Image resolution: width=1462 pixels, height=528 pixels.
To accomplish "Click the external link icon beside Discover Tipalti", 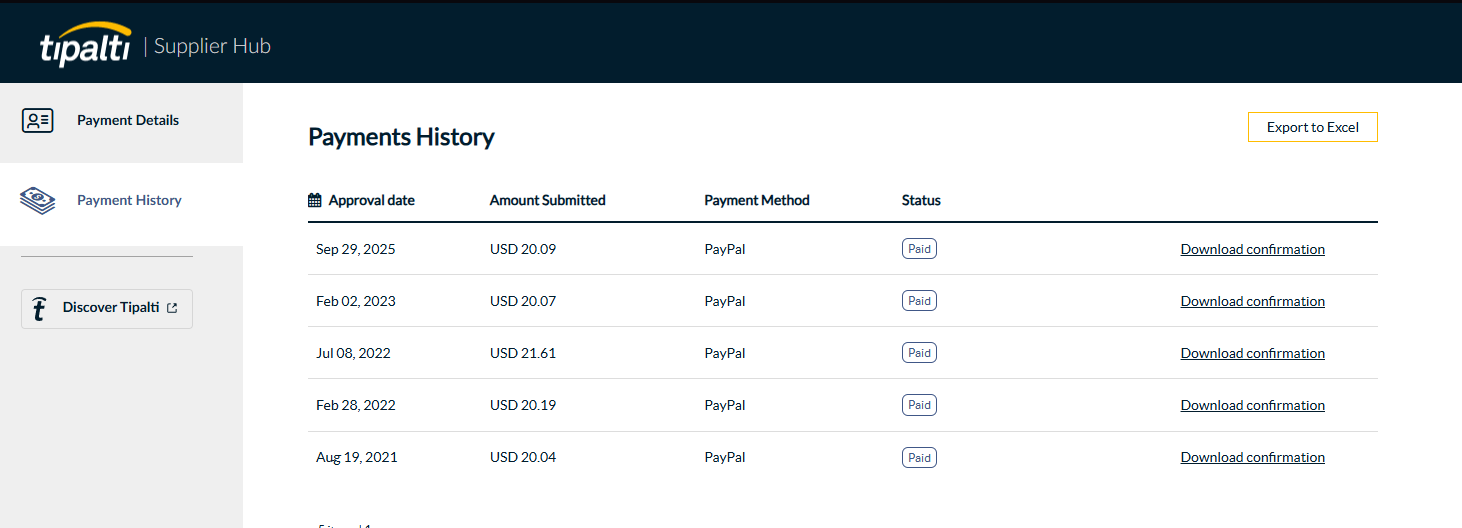I will [x=172, y=308].
